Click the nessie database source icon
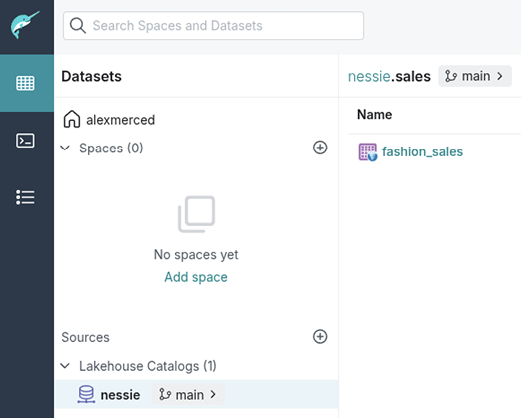The image size is (530, 418). (86, 394)
